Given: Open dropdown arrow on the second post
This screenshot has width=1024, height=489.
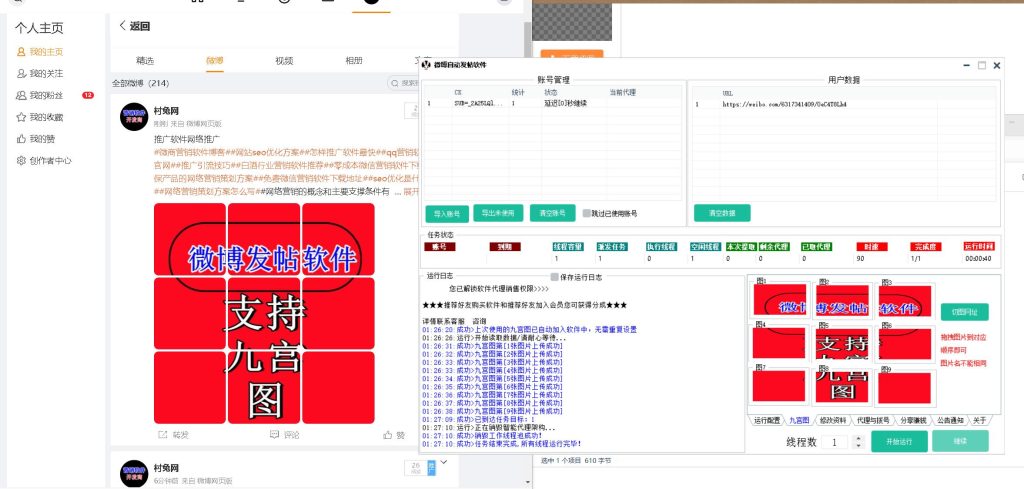Looking at the screenshot, I should click(444, 462).
